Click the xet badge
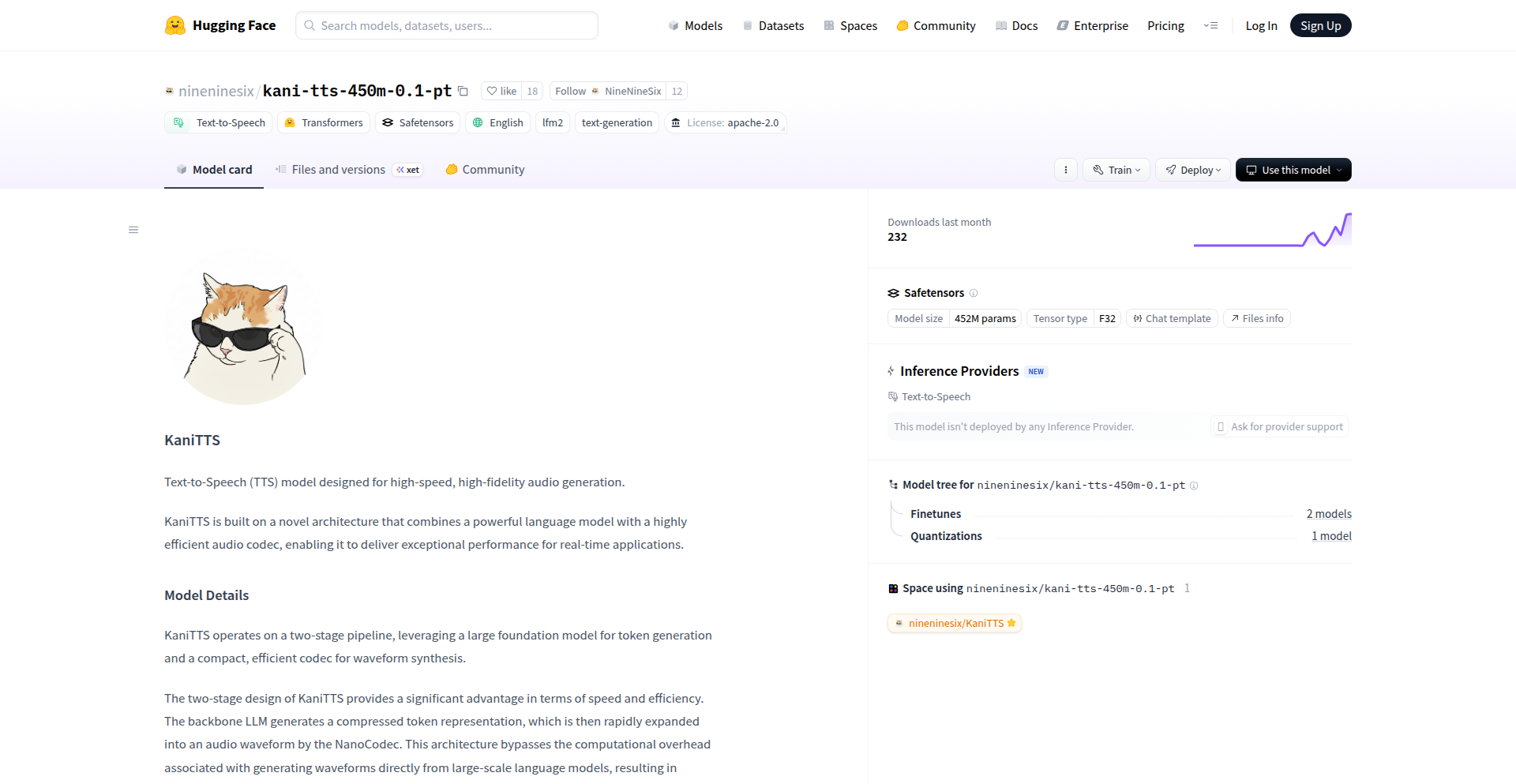The width and height of the screenshot is (1516, 784). (x=408, y=170)
